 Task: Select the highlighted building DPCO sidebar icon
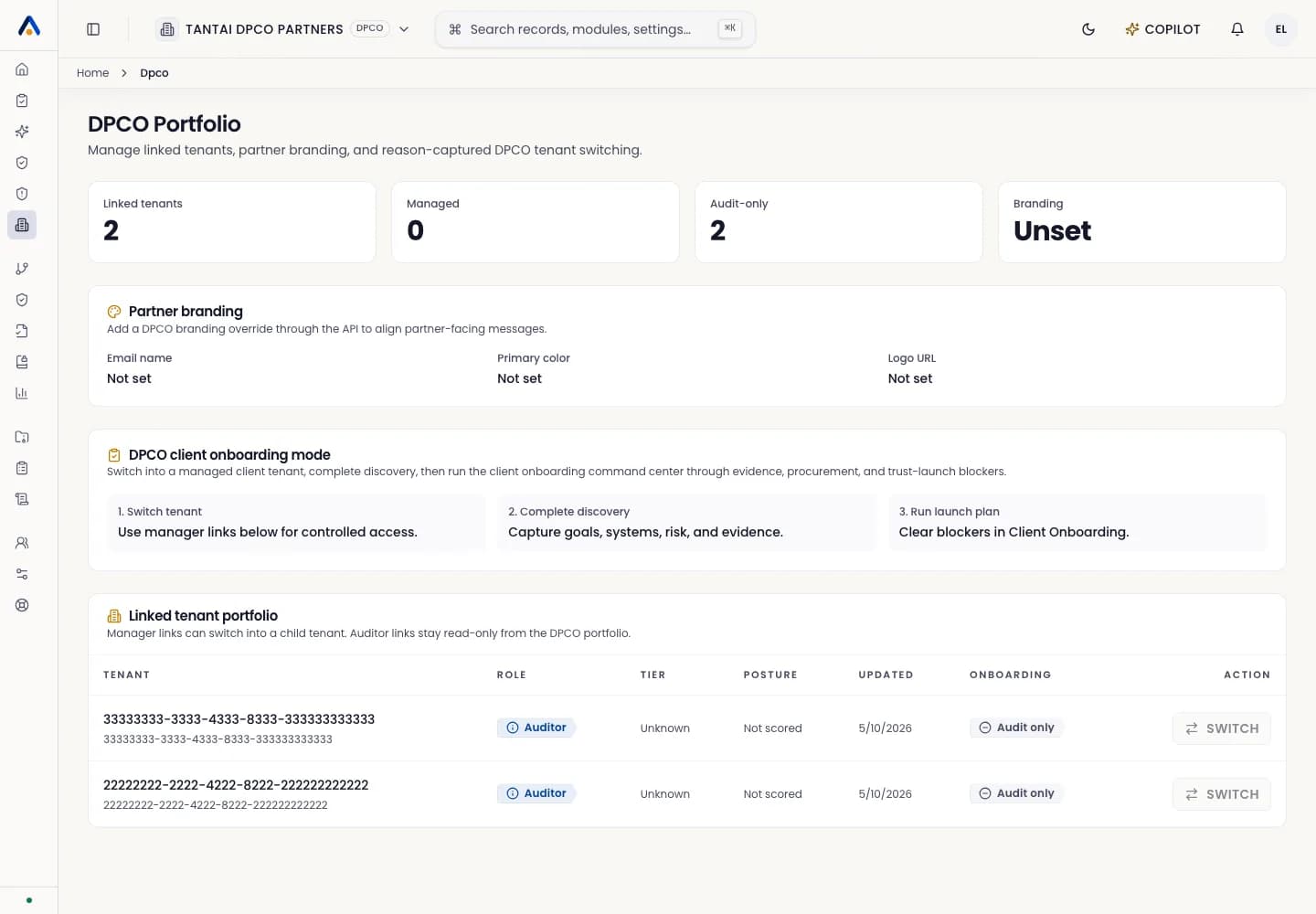pos(22,225)
